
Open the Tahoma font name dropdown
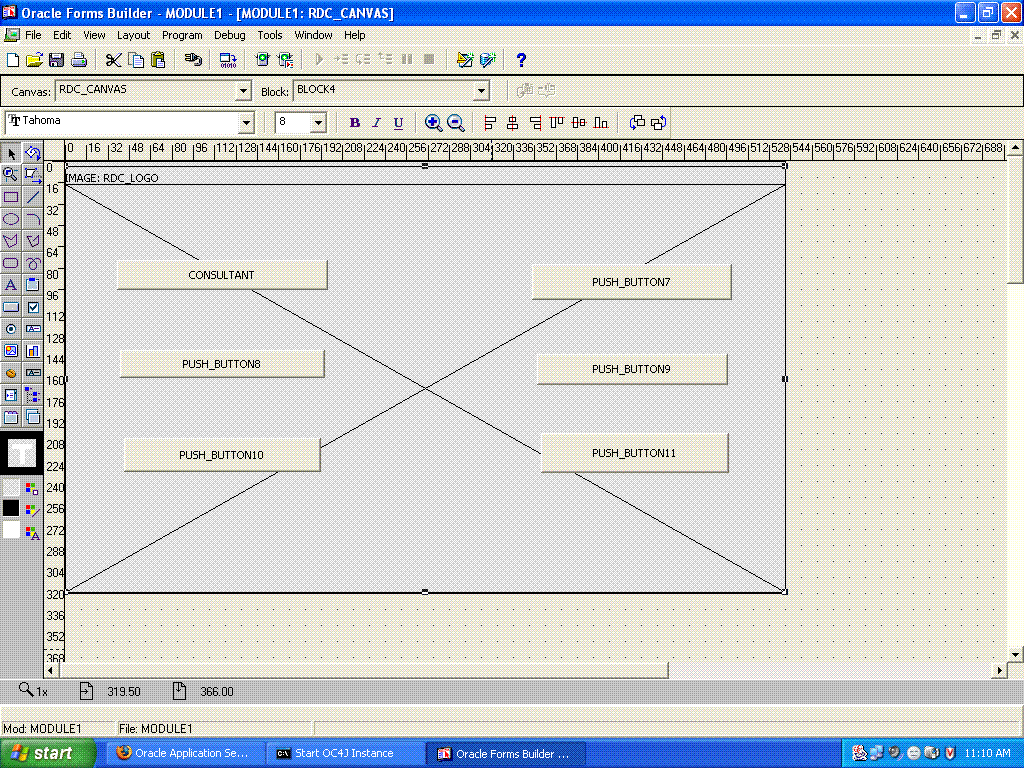coord(246,123)
